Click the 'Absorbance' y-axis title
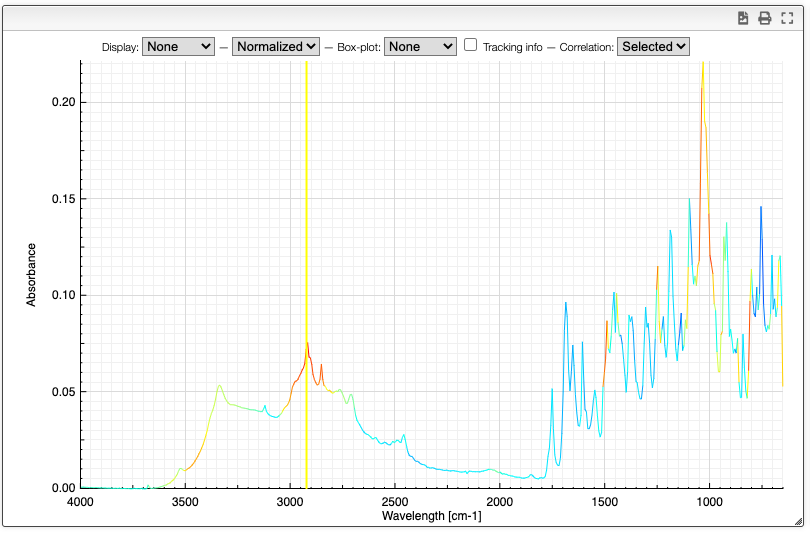Image resolution: width=810 pixels, height=533 pixels. point(31,274)
